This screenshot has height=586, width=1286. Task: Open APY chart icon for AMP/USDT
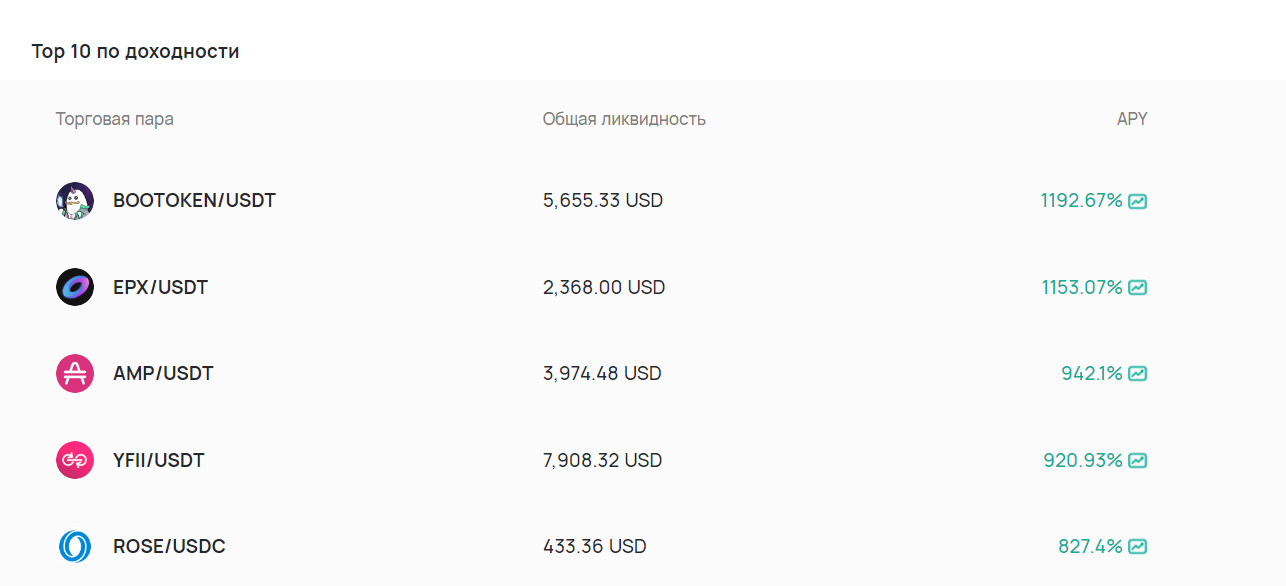1138,374
